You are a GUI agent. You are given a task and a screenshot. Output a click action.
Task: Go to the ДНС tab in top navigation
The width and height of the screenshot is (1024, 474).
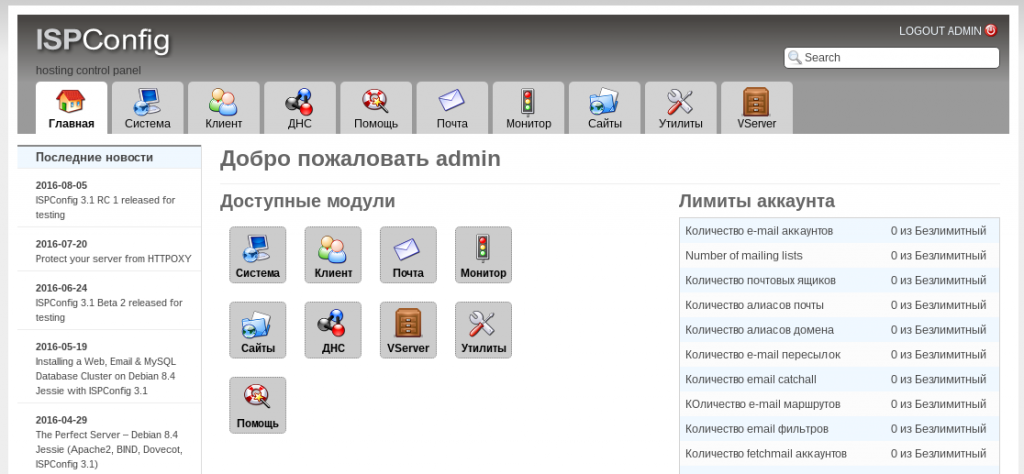coord(300,108)
